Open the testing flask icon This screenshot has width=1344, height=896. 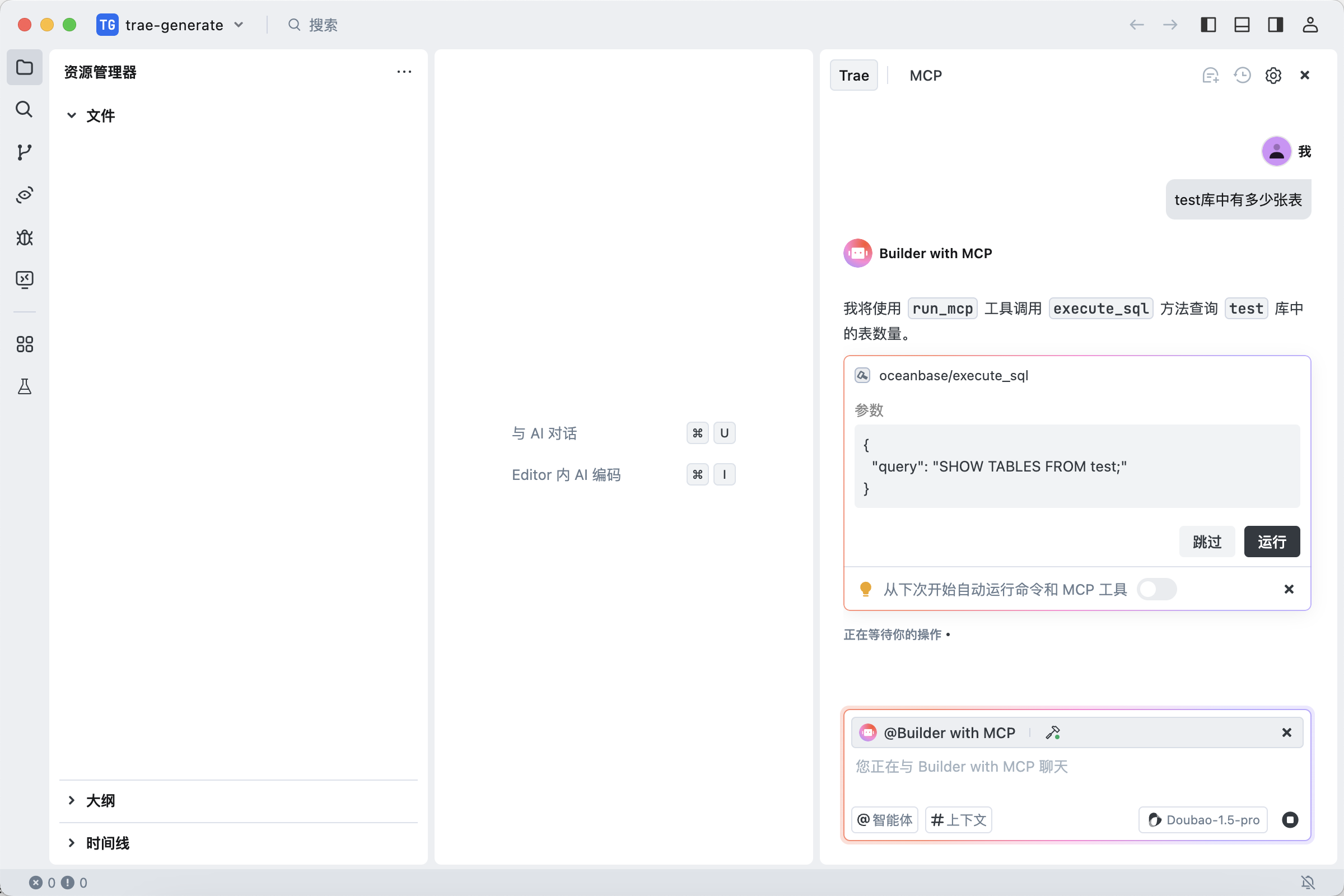tap(24, 387)
